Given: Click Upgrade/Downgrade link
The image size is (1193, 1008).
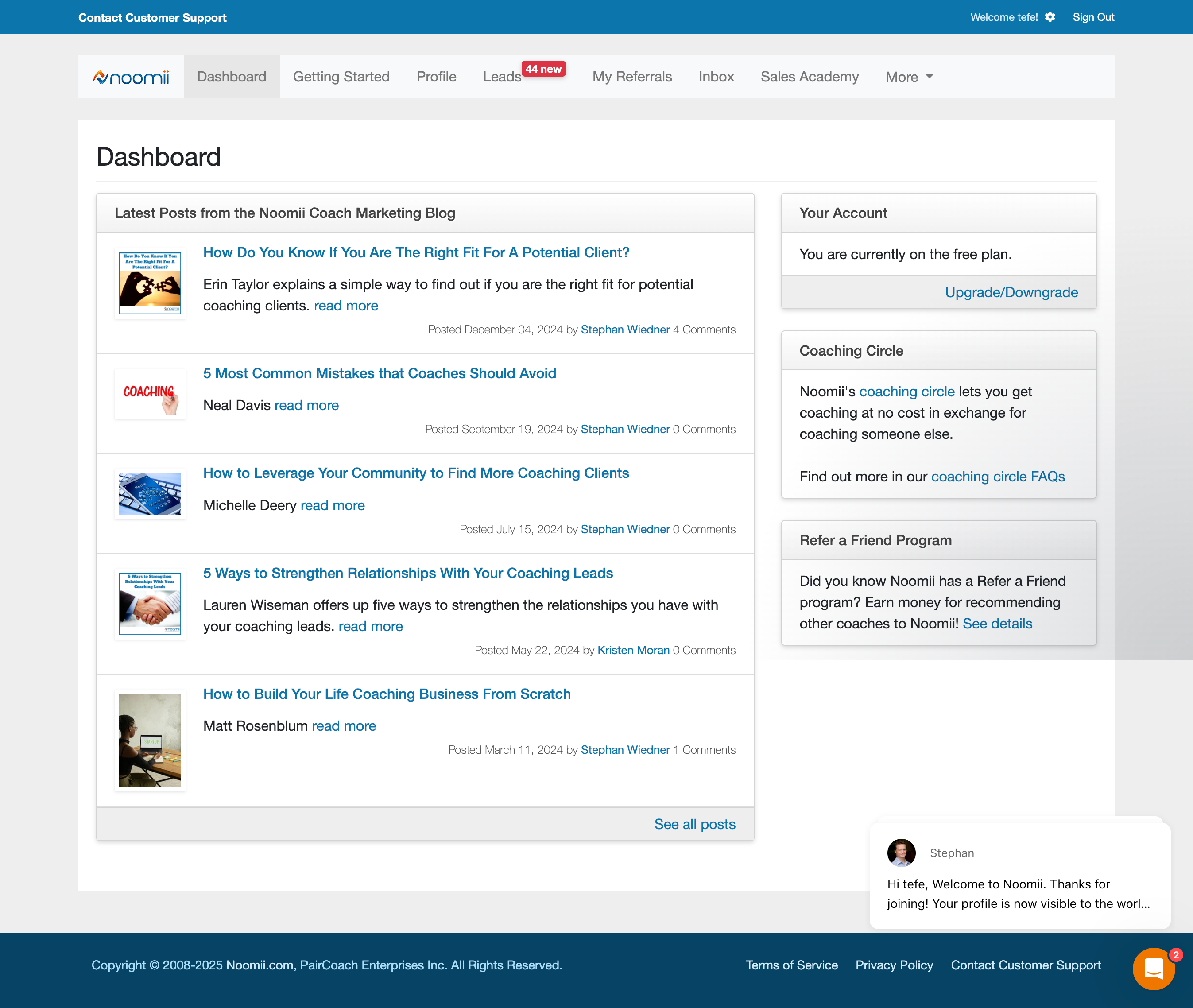Looking at the screenshot, I should click(1011, 292).
